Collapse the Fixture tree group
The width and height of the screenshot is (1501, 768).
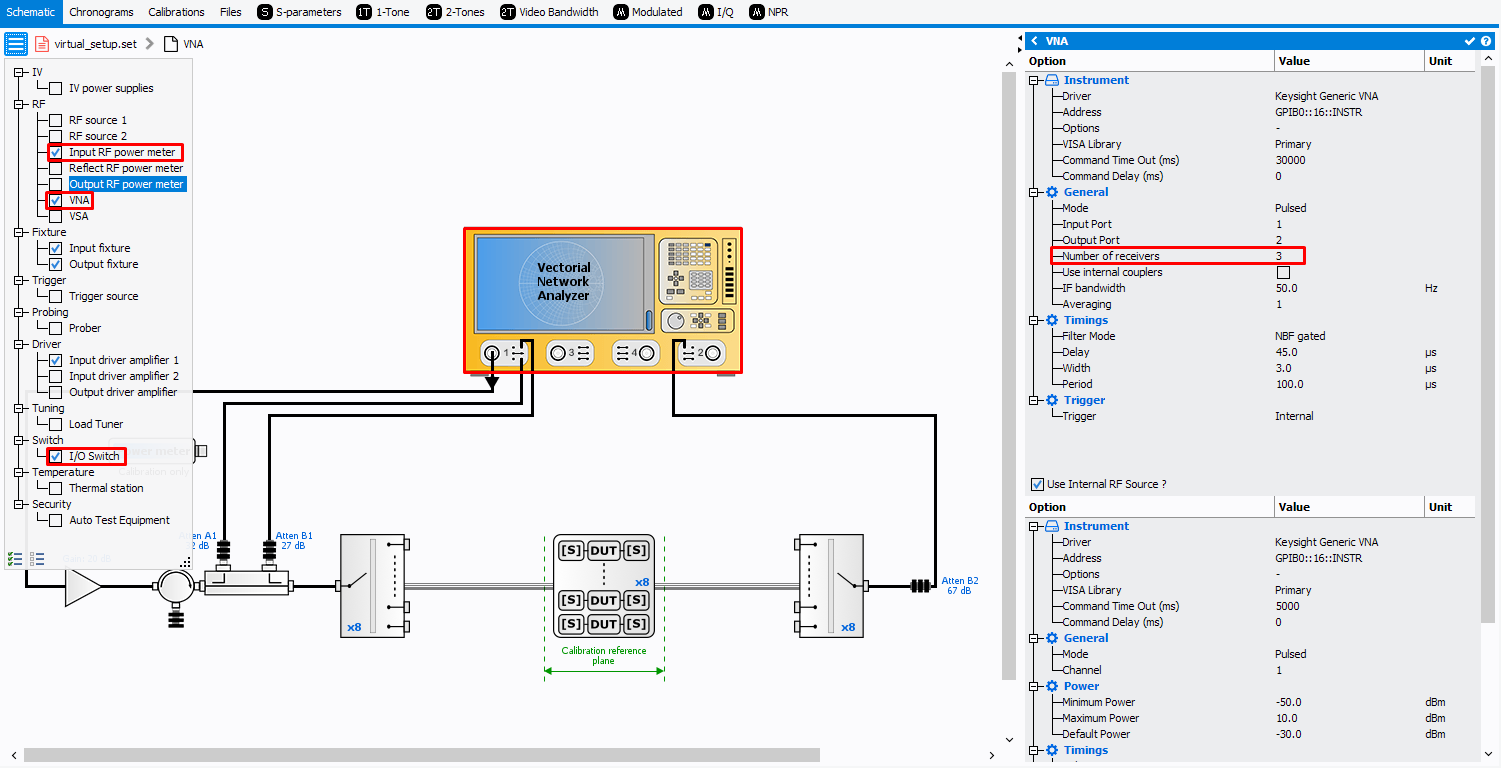(x=19, y=232)
